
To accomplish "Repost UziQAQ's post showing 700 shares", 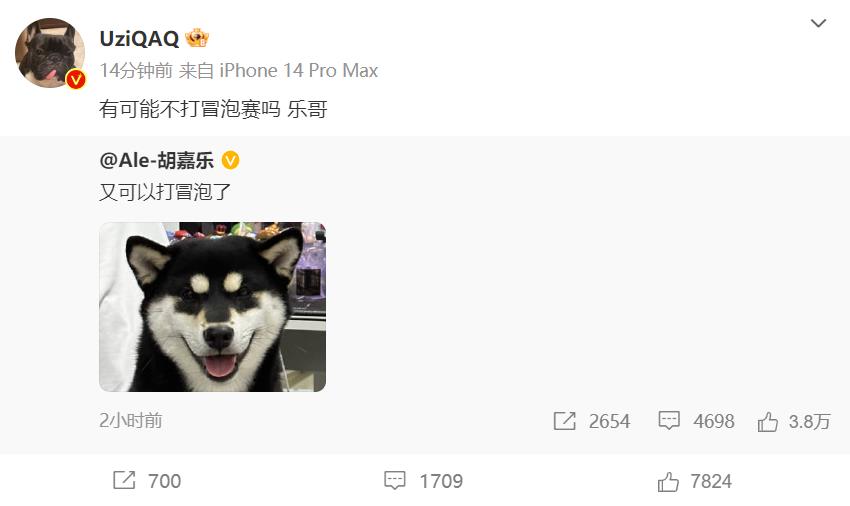I will [147, 481].
